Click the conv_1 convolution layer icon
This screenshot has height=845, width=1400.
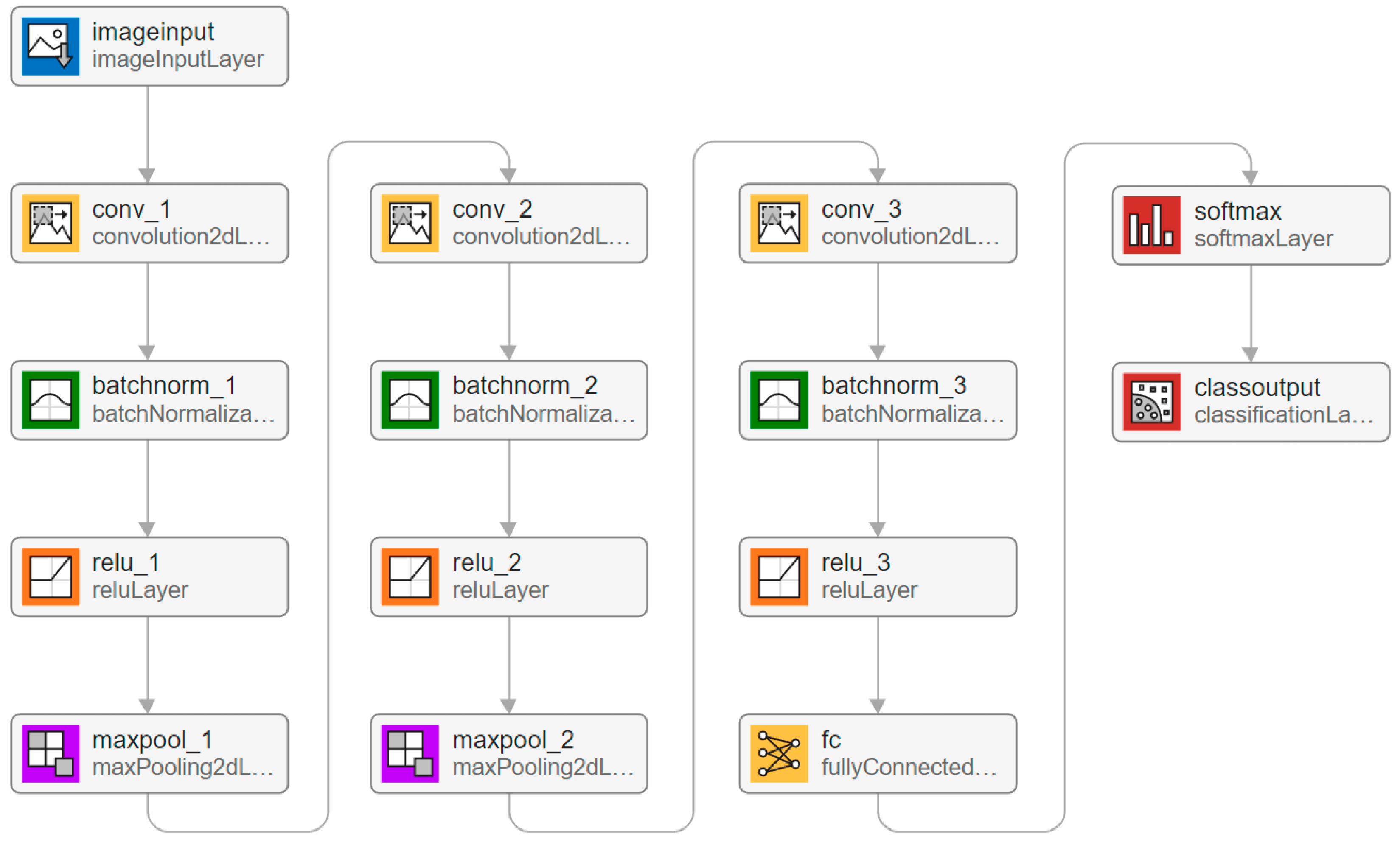tap(50, 223)
